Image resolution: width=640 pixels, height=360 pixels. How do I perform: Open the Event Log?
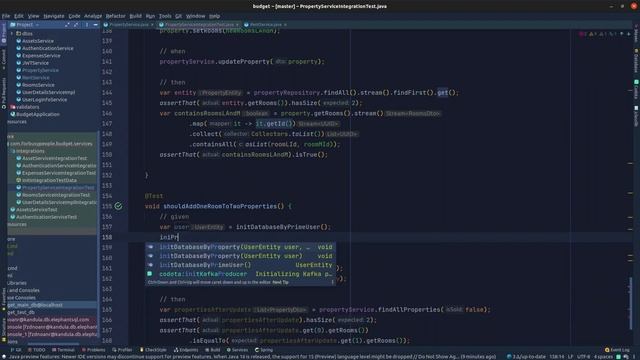tap(617, 350)
